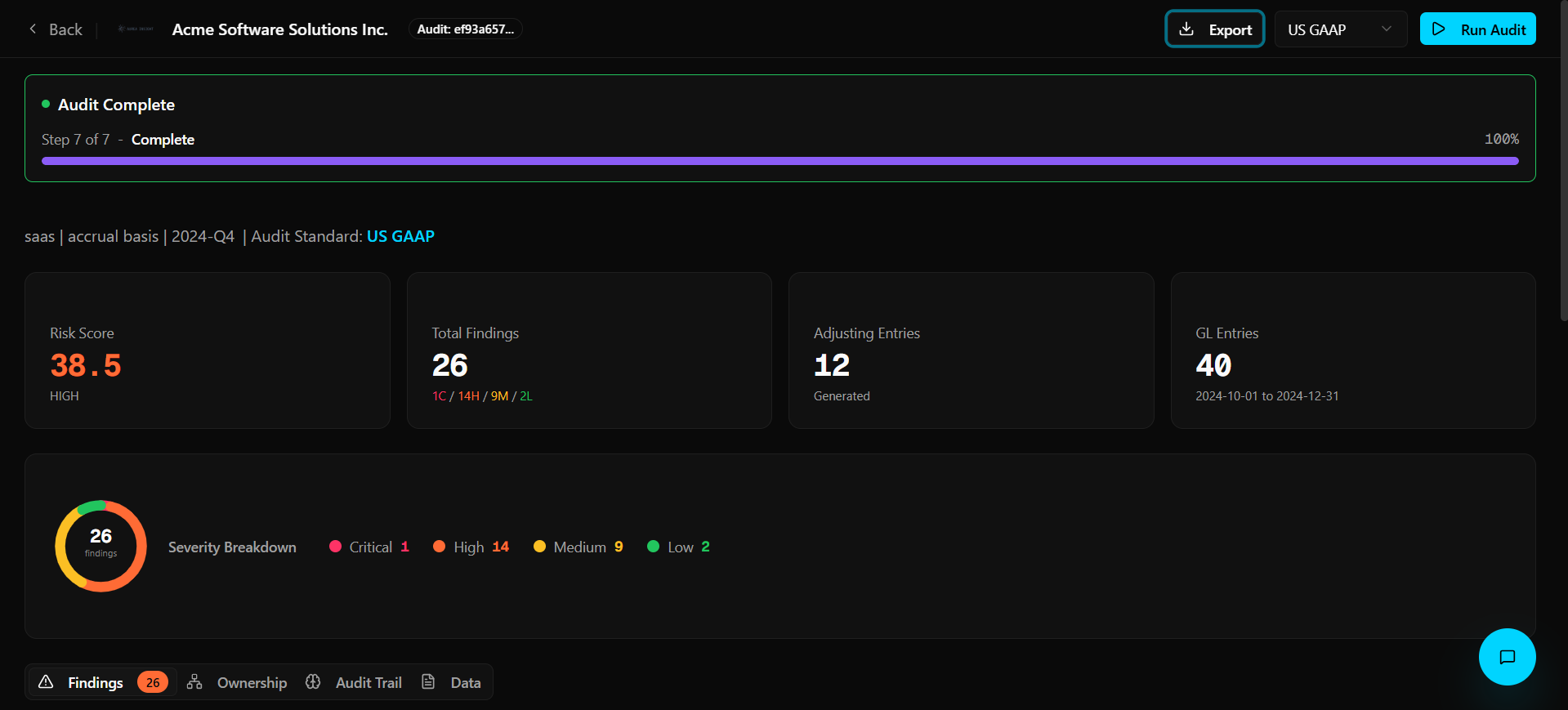Click the Generated label under Adjusting Entries

[842, 396]
